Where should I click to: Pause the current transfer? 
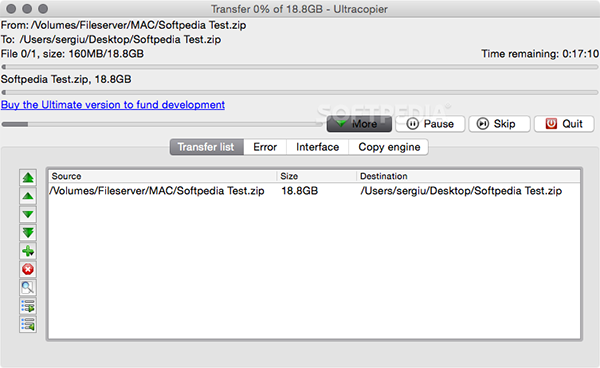pyautogui.click(x=430, y=124)
